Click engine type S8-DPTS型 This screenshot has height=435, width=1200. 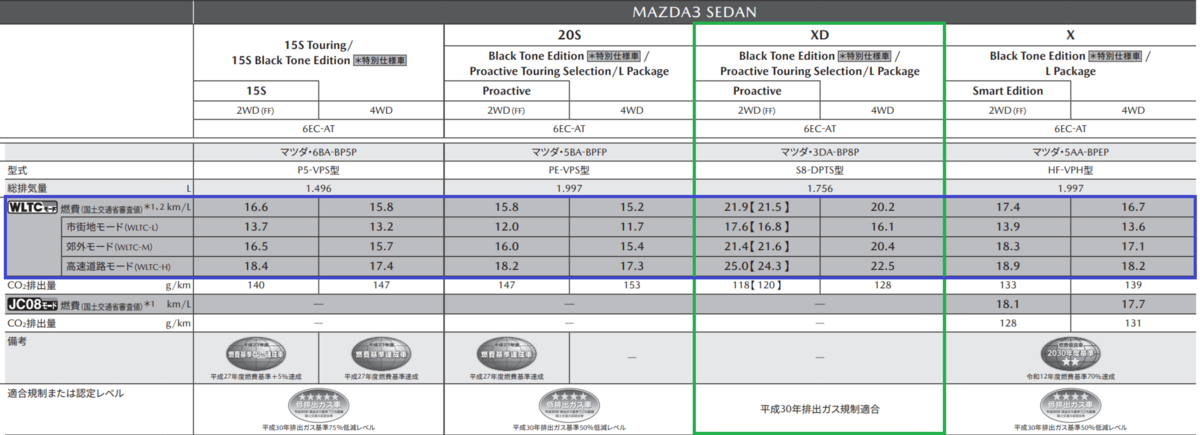(x=819, y=170)
